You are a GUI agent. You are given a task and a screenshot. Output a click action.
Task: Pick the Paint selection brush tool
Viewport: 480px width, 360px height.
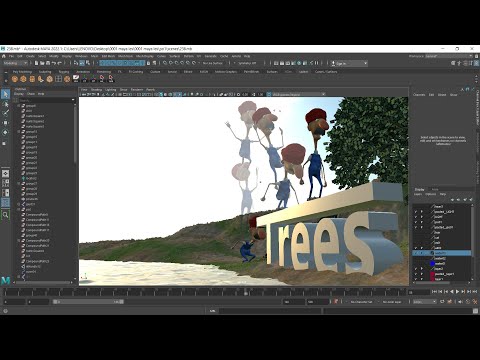coord(5,113)
